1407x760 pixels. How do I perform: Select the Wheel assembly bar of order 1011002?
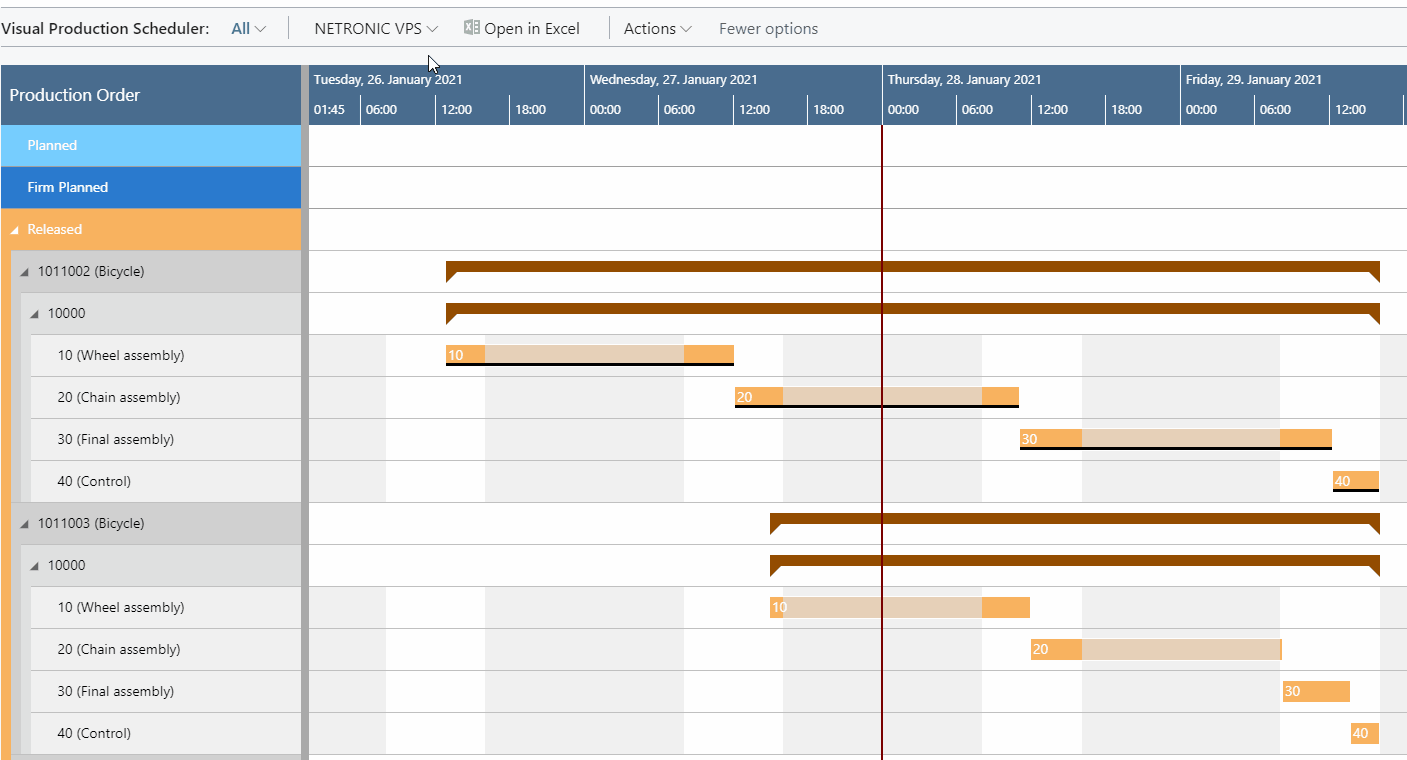coord(590,355)
